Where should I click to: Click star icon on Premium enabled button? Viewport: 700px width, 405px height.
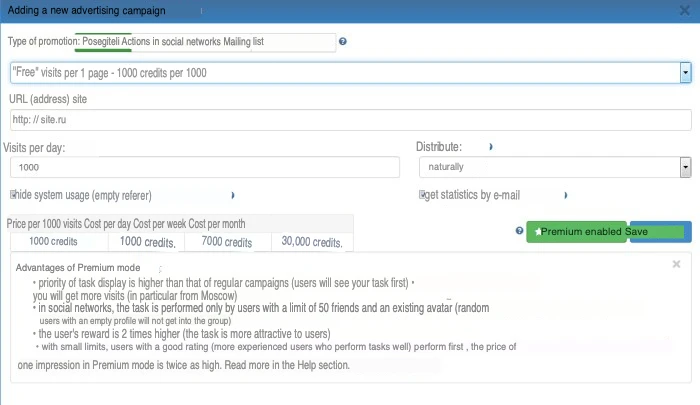click(x=538, y=232)
